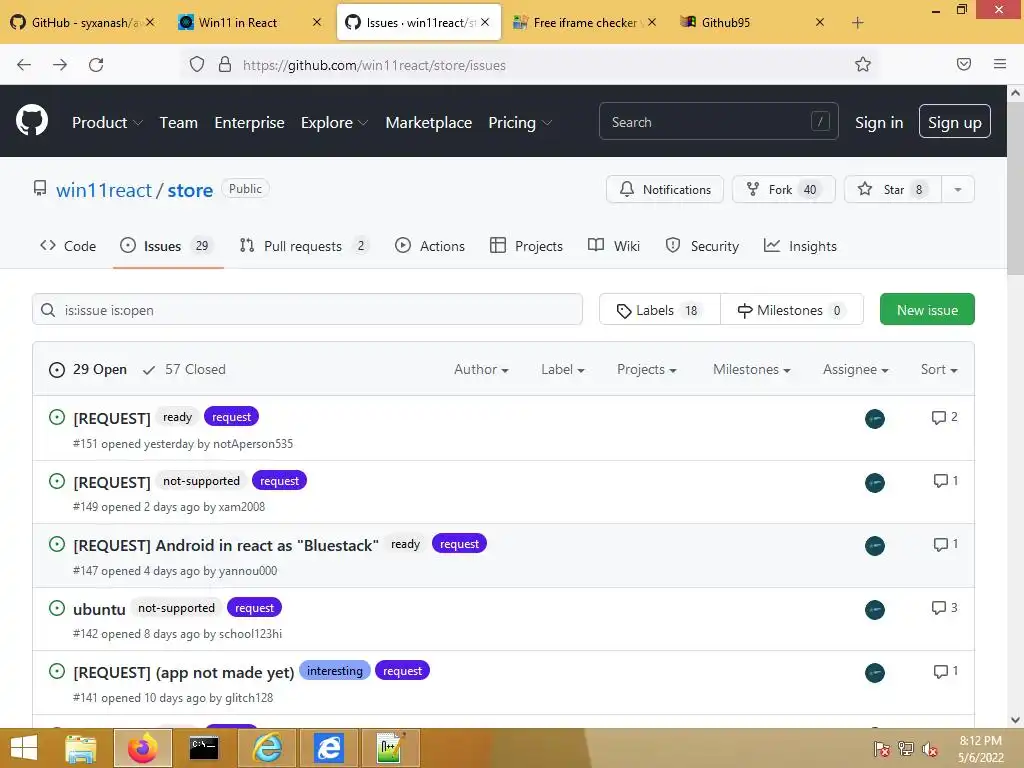Click the Sign in link

click(x=879, y=123)
